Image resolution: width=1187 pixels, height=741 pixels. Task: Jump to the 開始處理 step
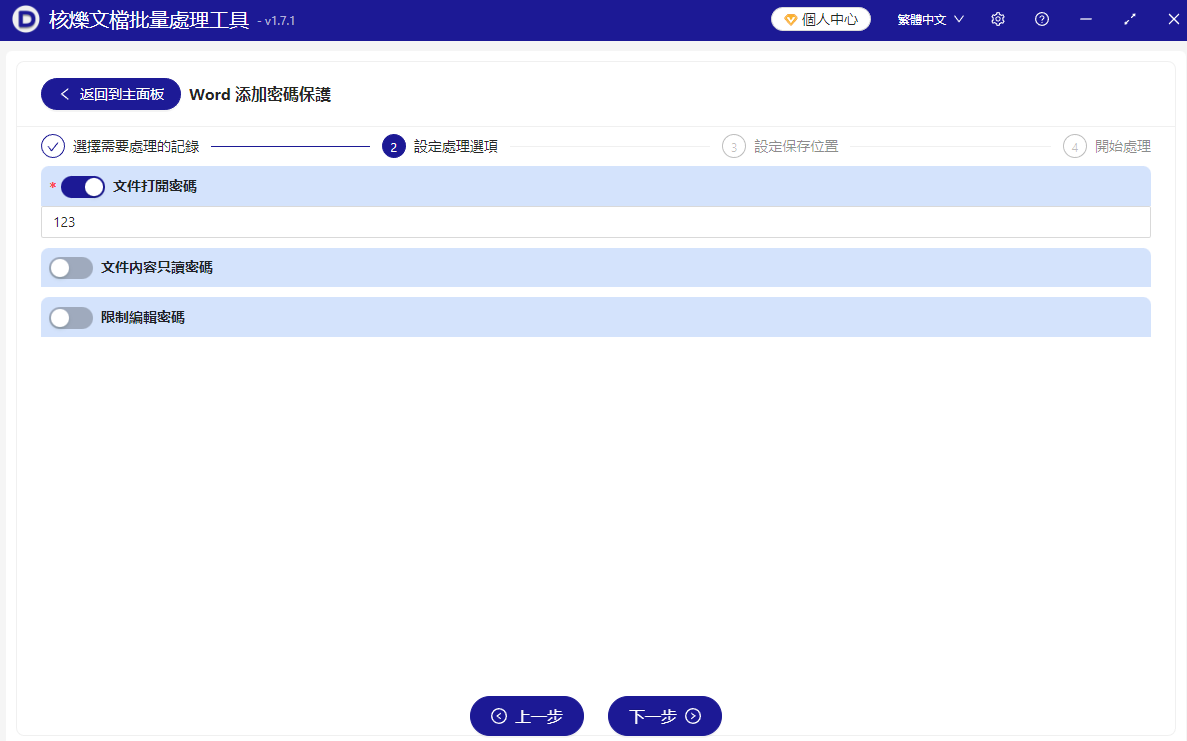click(x=1122, y=147)
